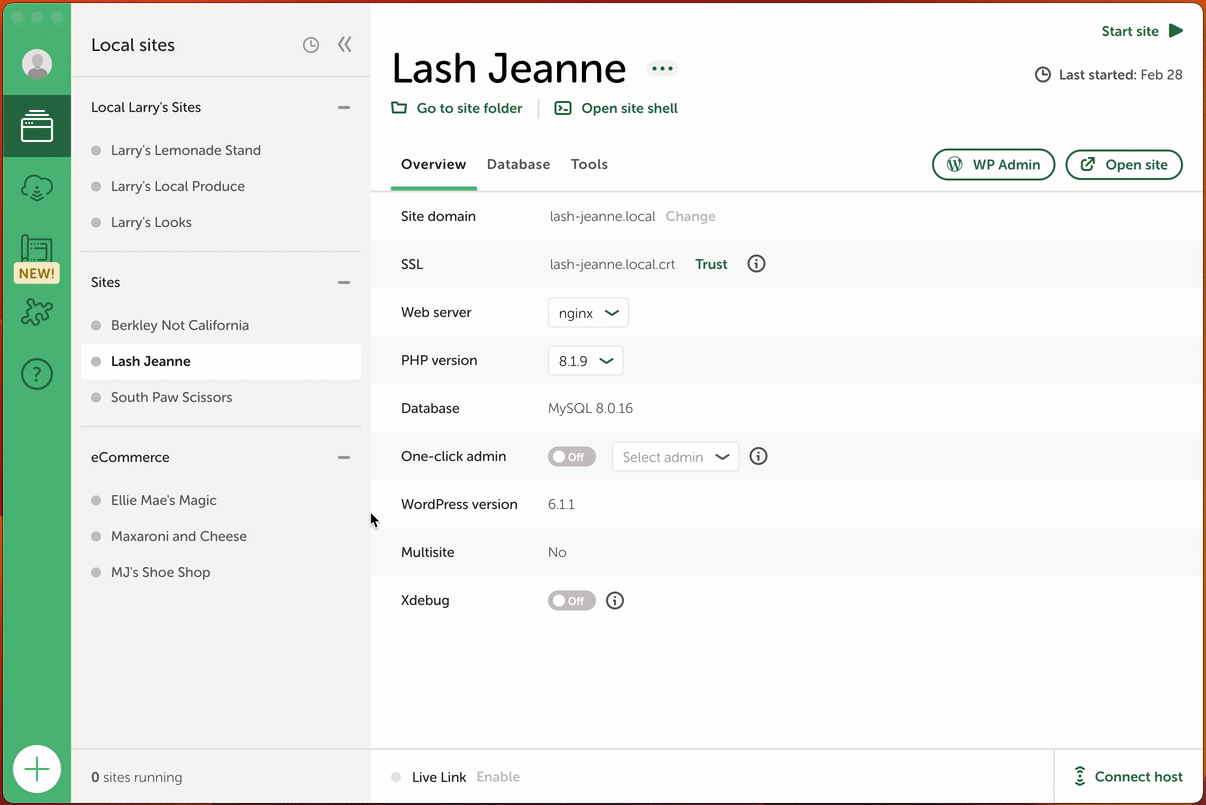Click the Lash Jeanne site title heading
The width and height of the screenshot is (1206, 805).
(509, 69)
